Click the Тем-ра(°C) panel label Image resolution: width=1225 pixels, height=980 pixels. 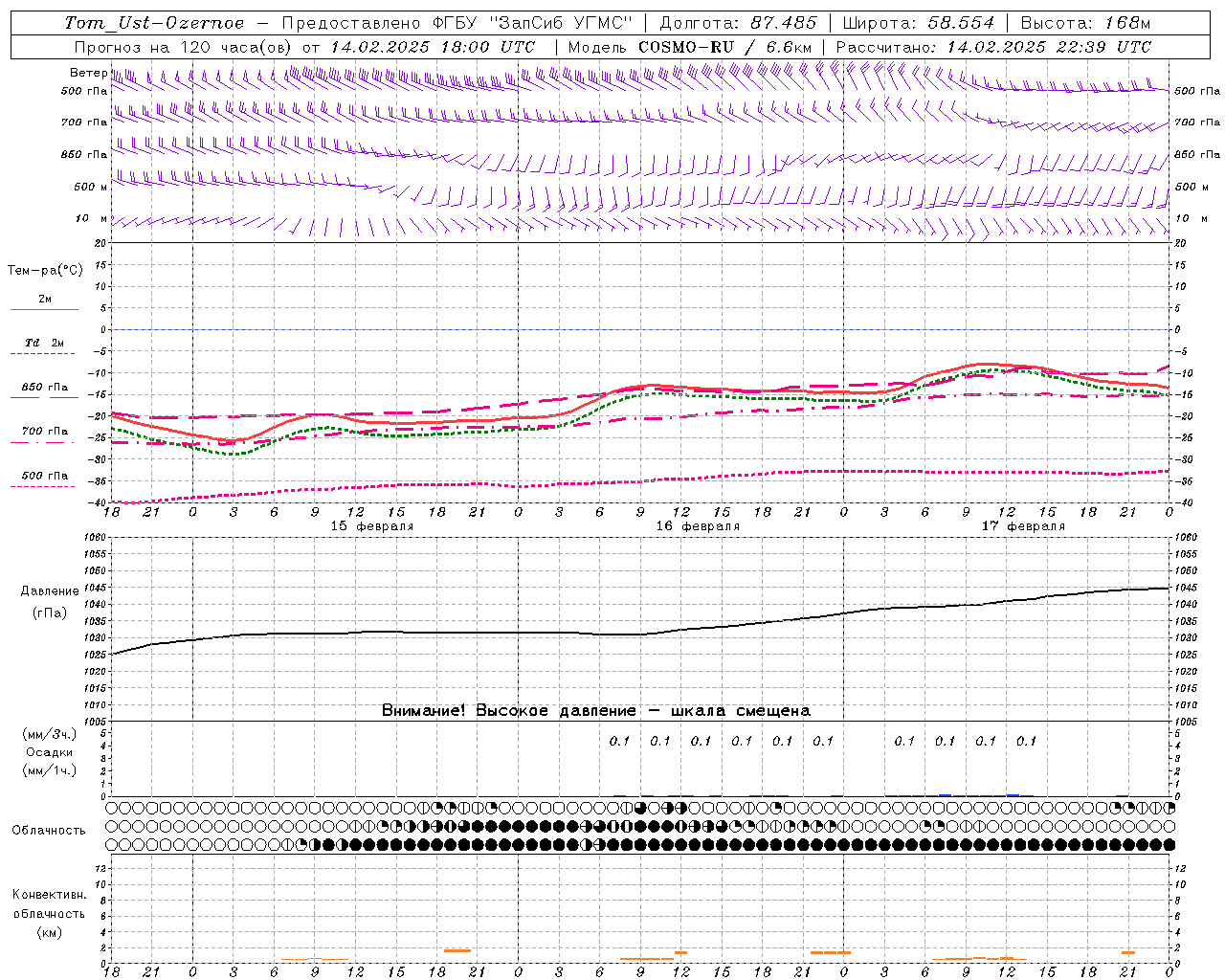point(45,271)
